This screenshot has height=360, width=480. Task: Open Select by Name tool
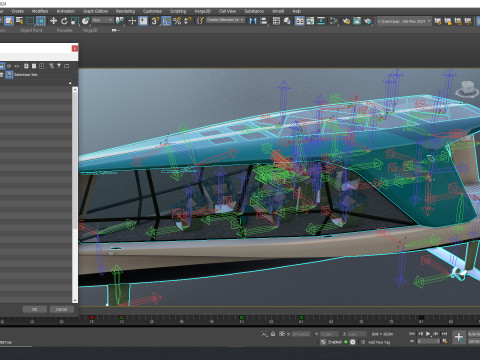(x=19, y=21)
